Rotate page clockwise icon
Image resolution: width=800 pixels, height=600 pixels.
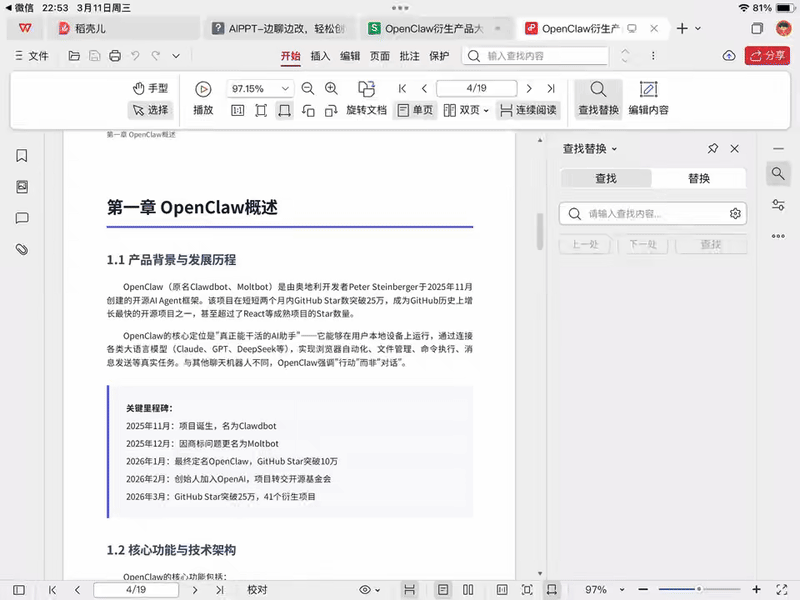(331, 110)
